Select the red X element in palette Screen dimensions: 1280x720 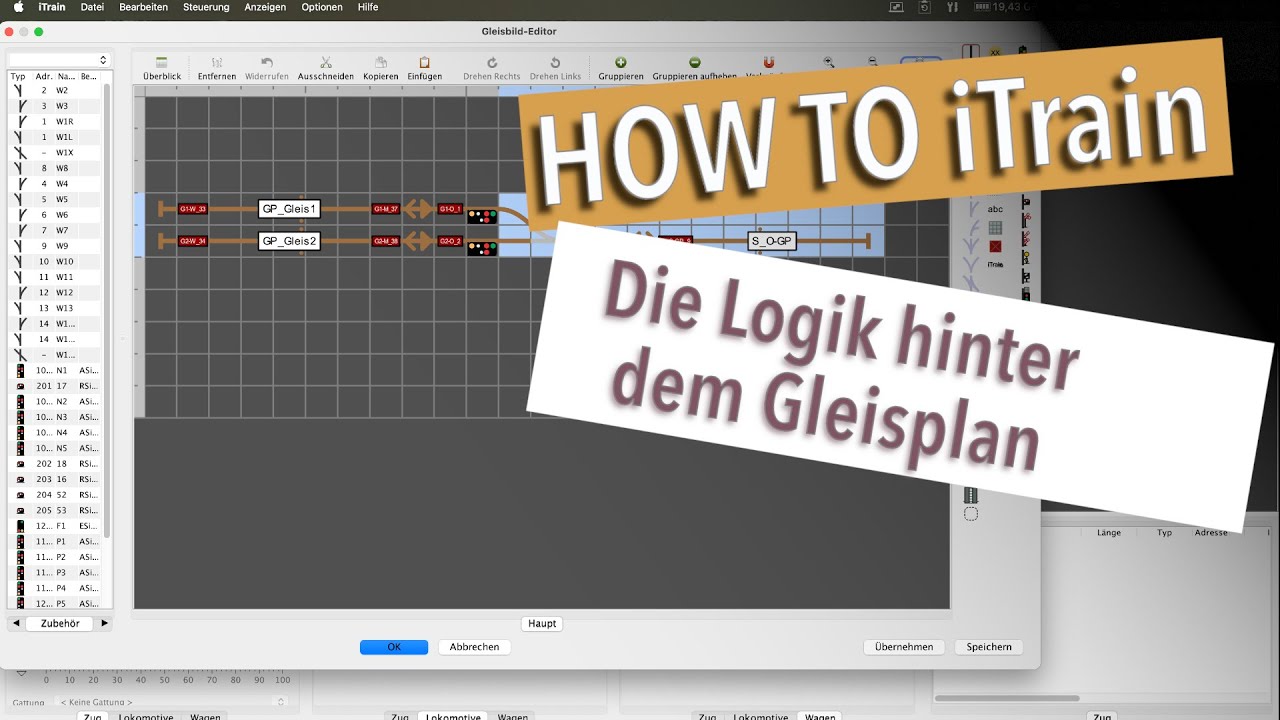pyautogui.click(x=995, y=246)
